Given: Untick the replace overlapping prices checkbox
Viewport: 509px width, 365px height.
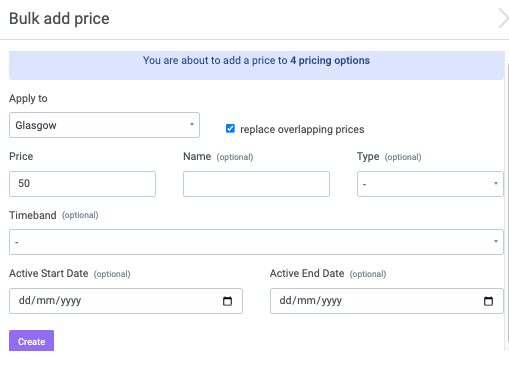Looking at the screenshot, I should [x=230, y=129].
